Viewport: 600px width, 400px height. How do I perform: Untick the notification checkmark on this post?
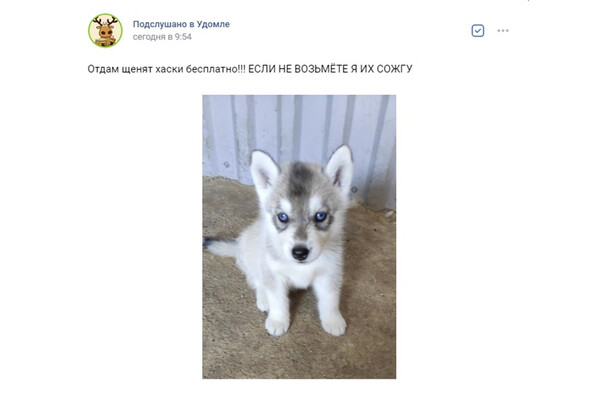[478, 31]
